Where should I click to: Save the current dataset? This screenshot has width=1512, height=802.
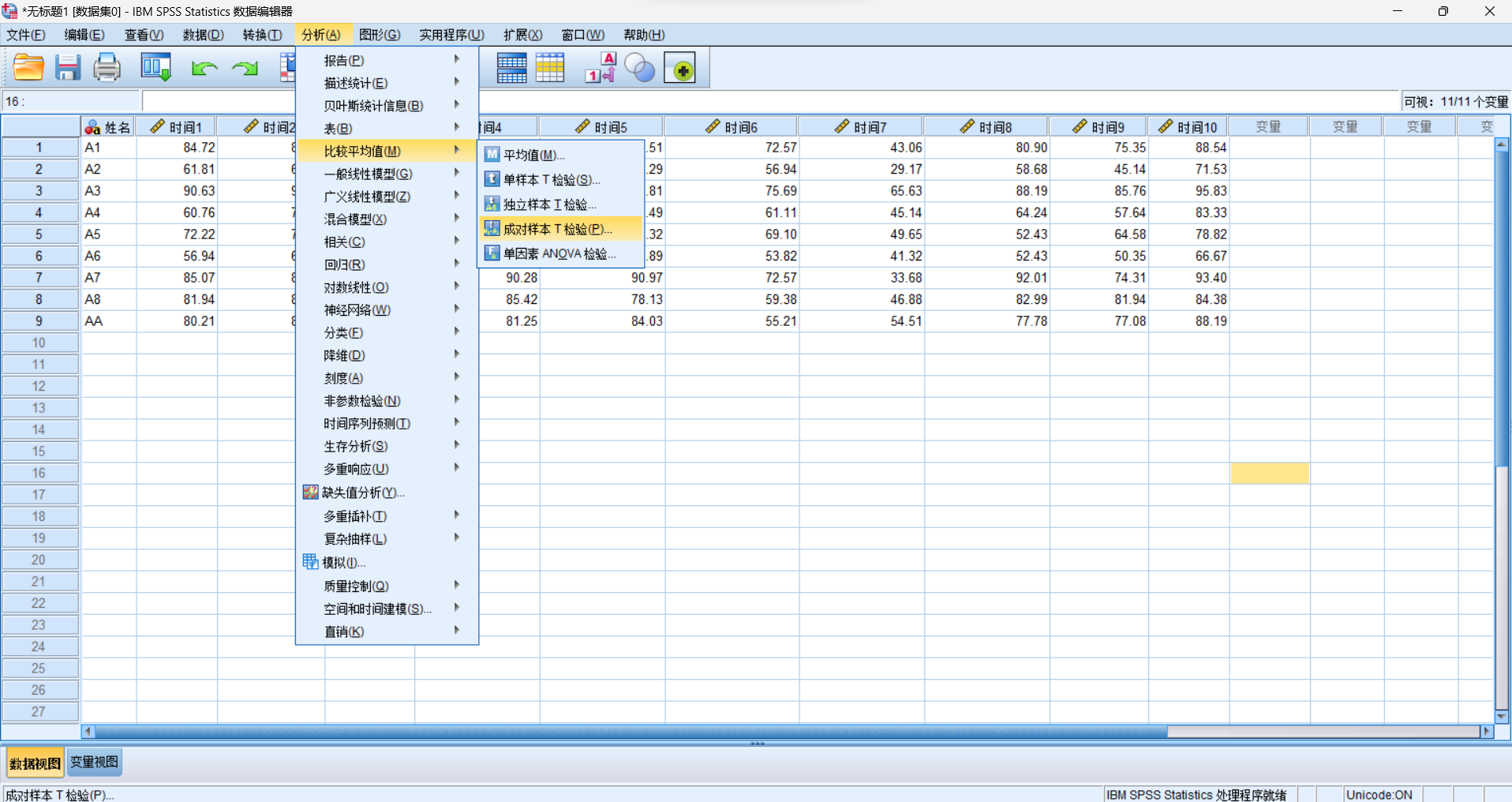coord(67,67)
